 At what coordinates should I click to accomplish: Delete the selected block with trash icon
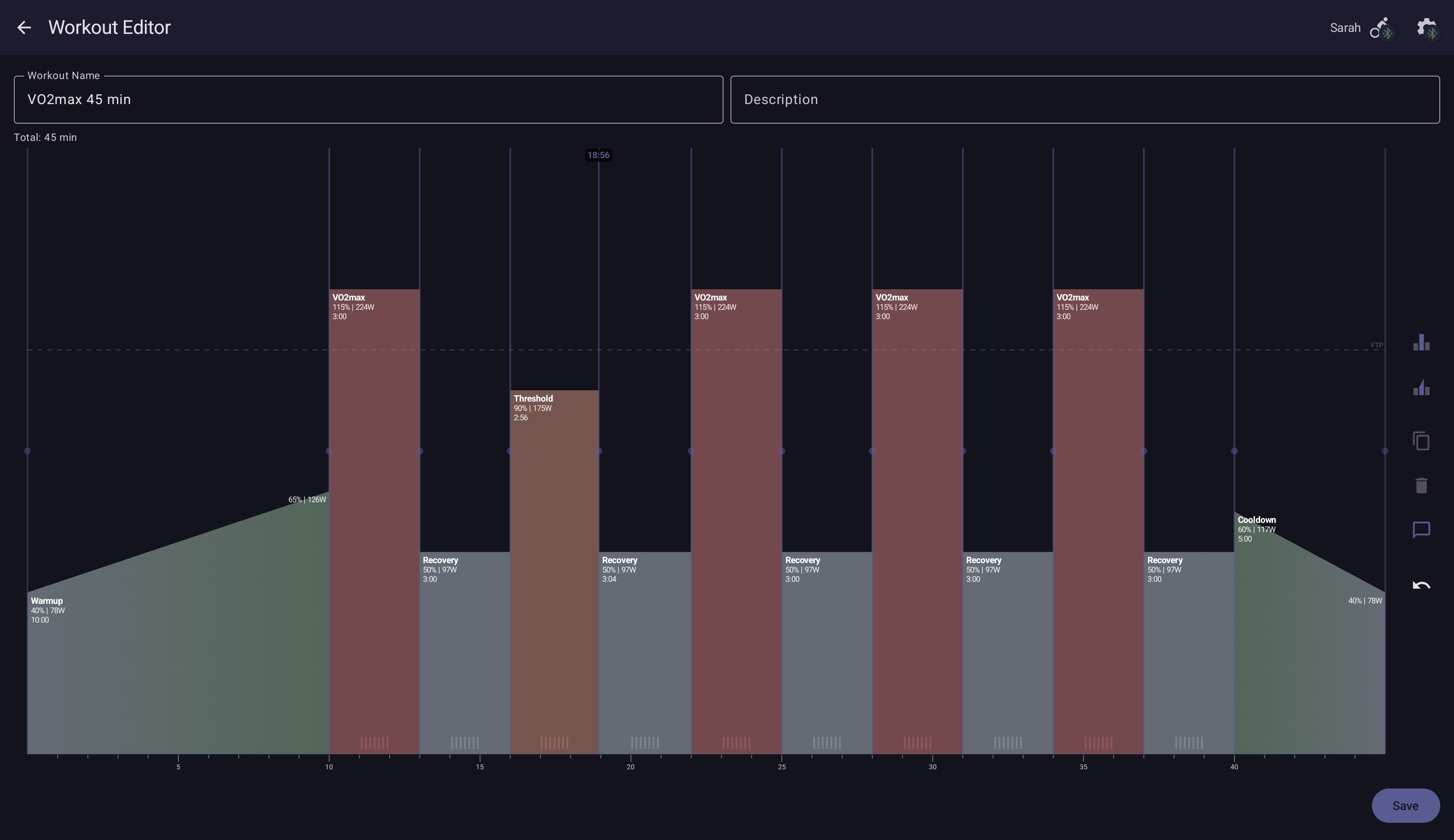(x=1421, y=486)
